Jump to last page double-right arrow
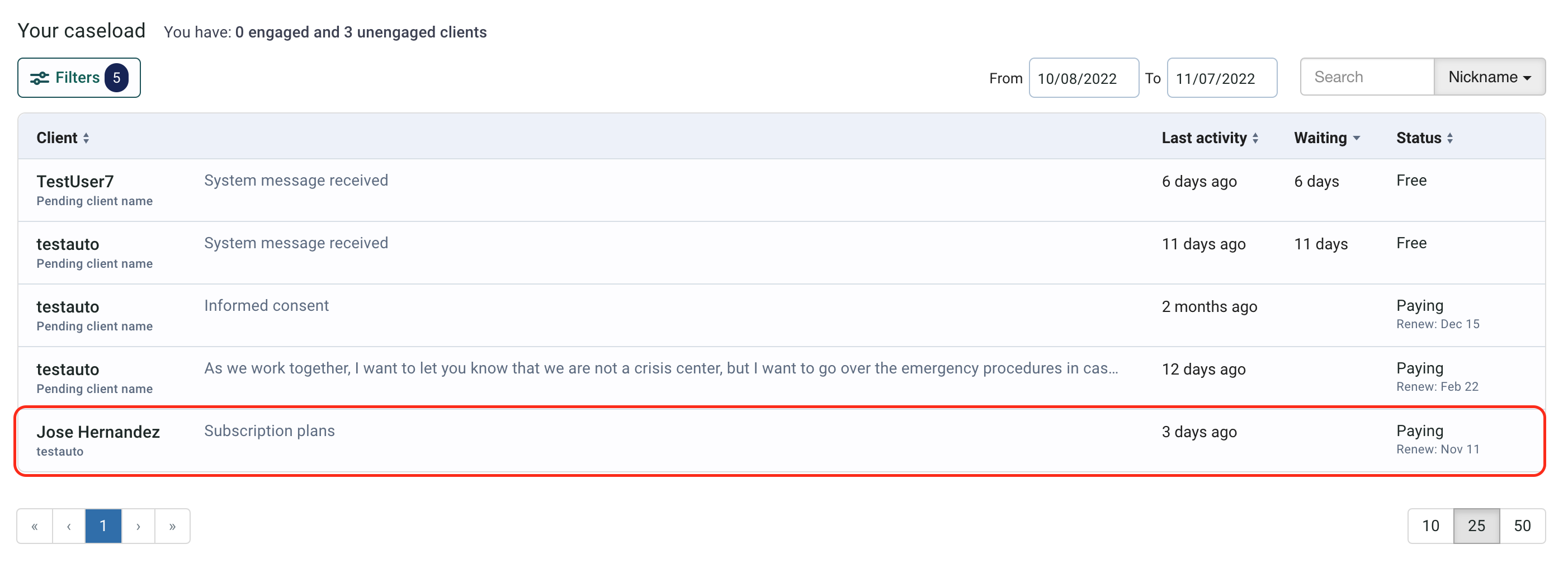1568x568 pixels. point(172,526)
